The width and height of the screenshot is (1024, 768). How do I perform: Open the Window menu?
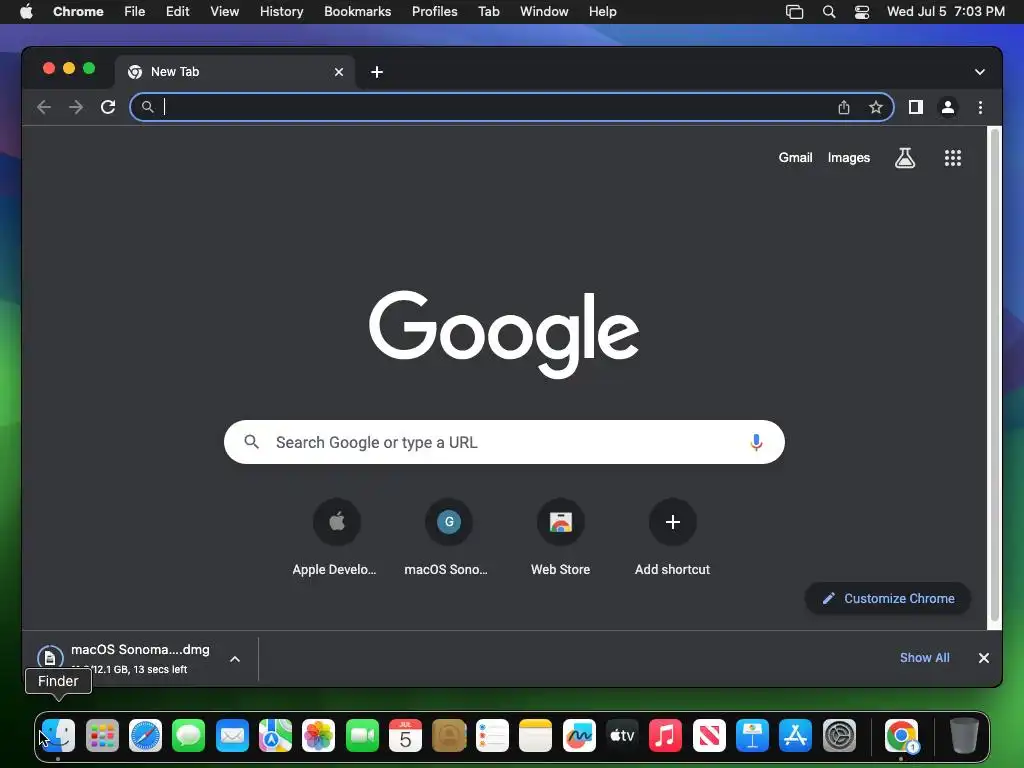[x=544, y=12]
